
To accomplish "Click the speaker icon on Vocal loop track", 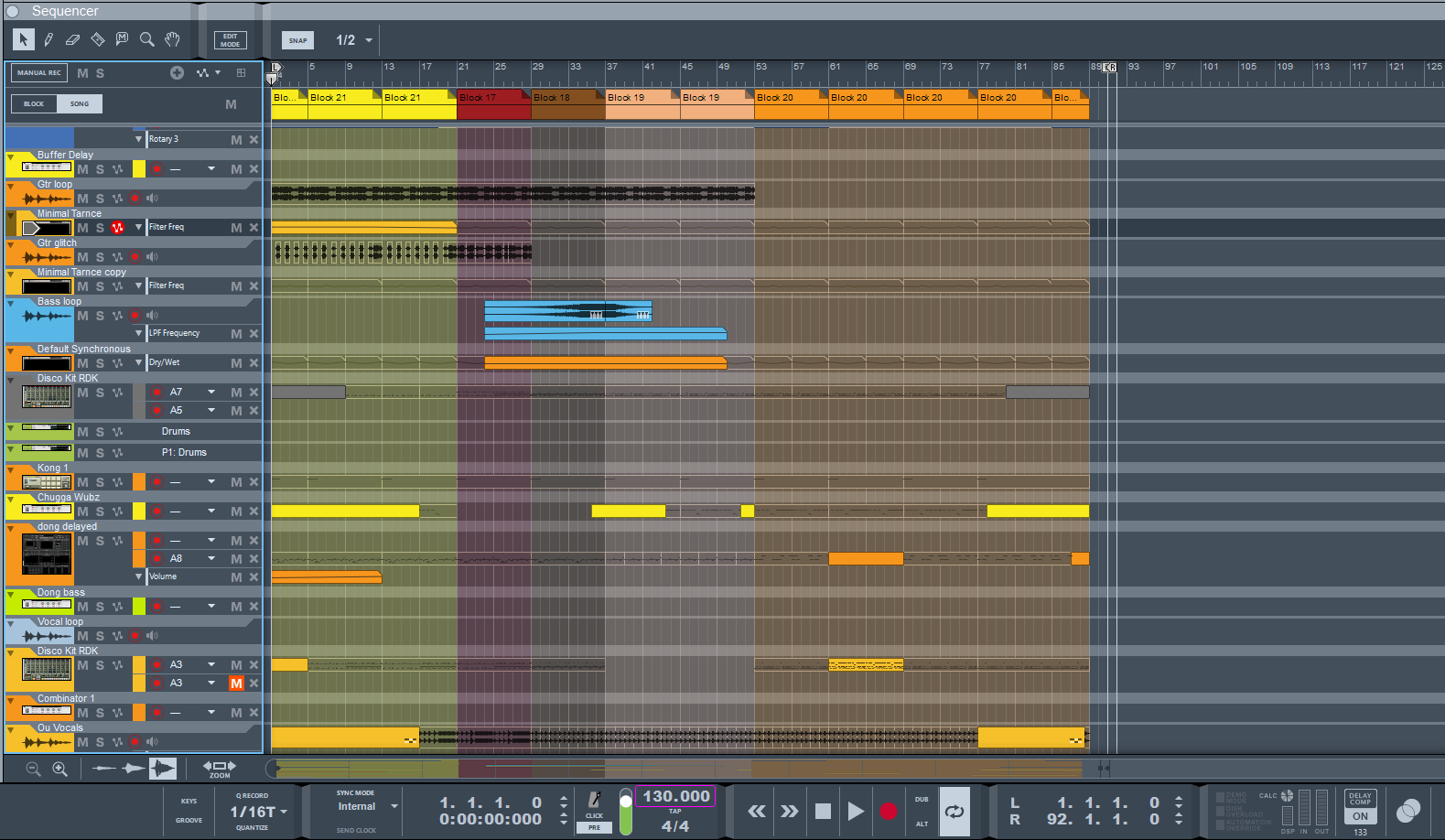I will point(152,636).
